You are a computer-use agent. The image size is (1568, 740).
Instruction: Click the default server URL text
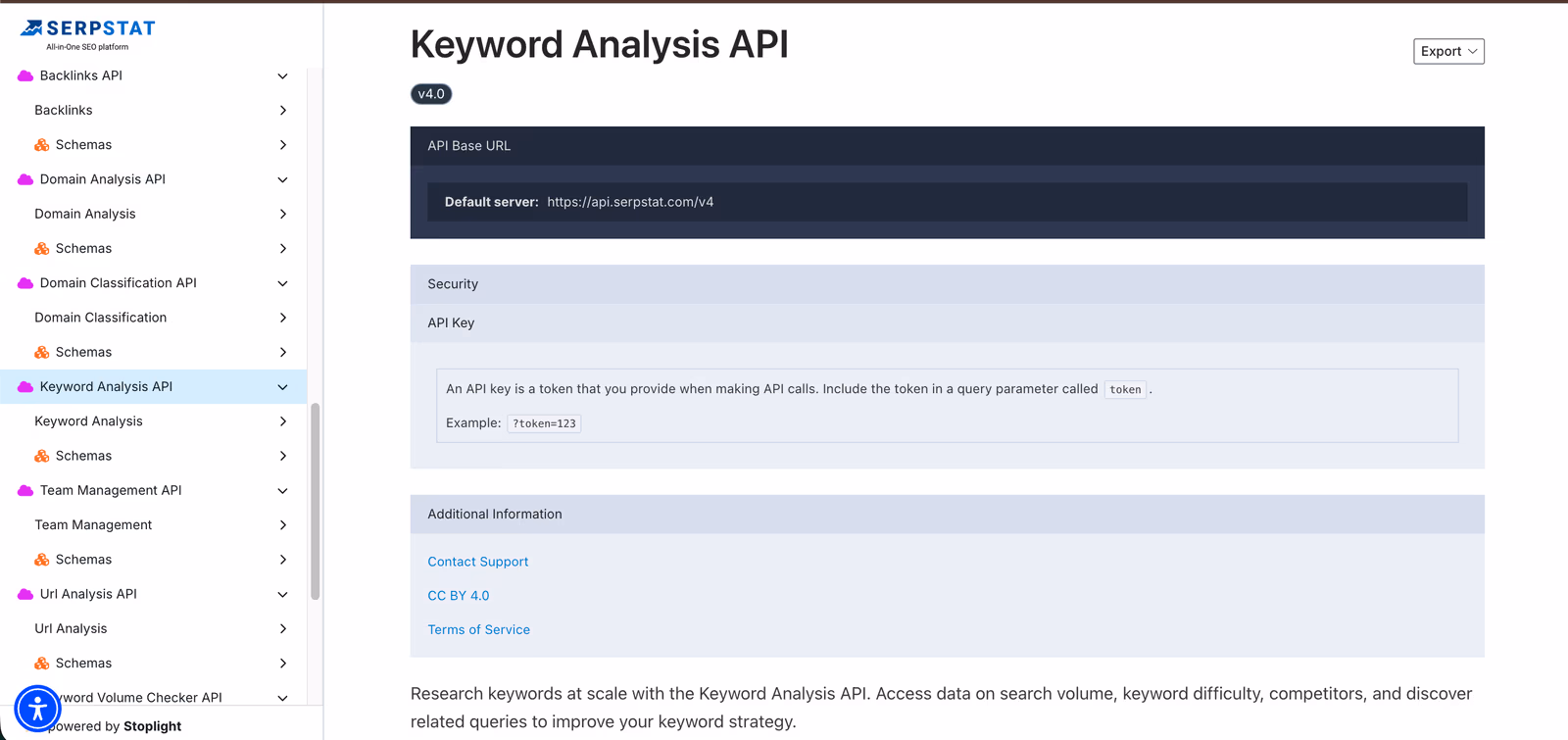click(630, 202)
